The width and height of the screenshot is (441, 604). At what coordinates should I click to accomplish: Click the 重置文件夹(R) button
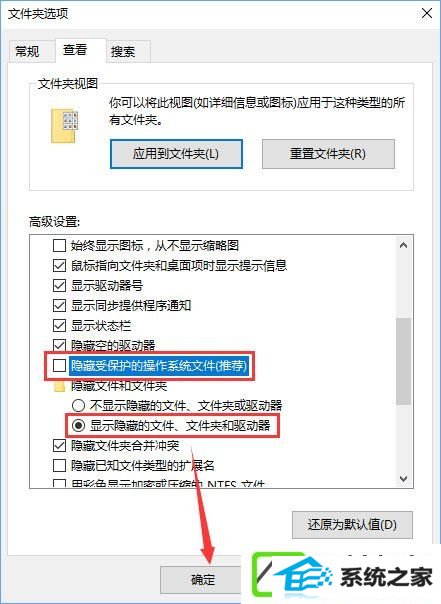pyautogui.click(x=328, y=154)
